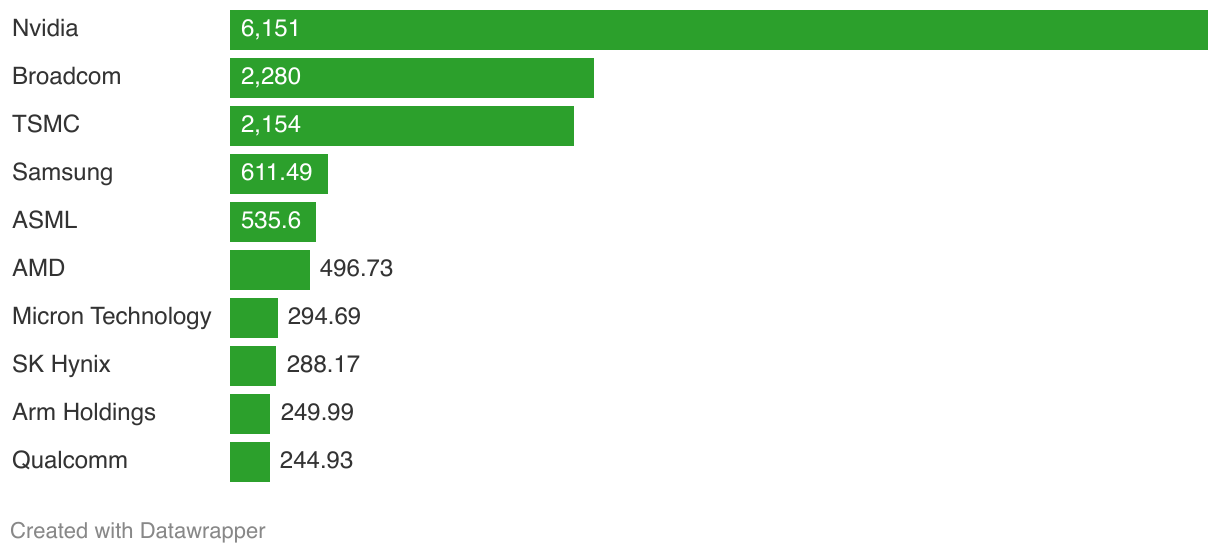Click the Qualcomm bar

(x=250, y=462)
